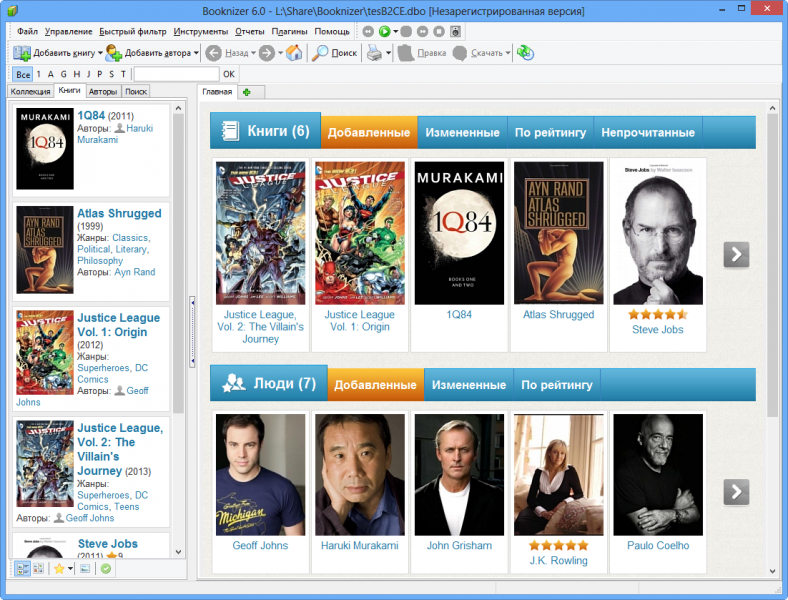Screen dimensions: 788x600
Task: Click the Книги (6) section header icon
Action: pyautogui.click(x=230, y=131)
